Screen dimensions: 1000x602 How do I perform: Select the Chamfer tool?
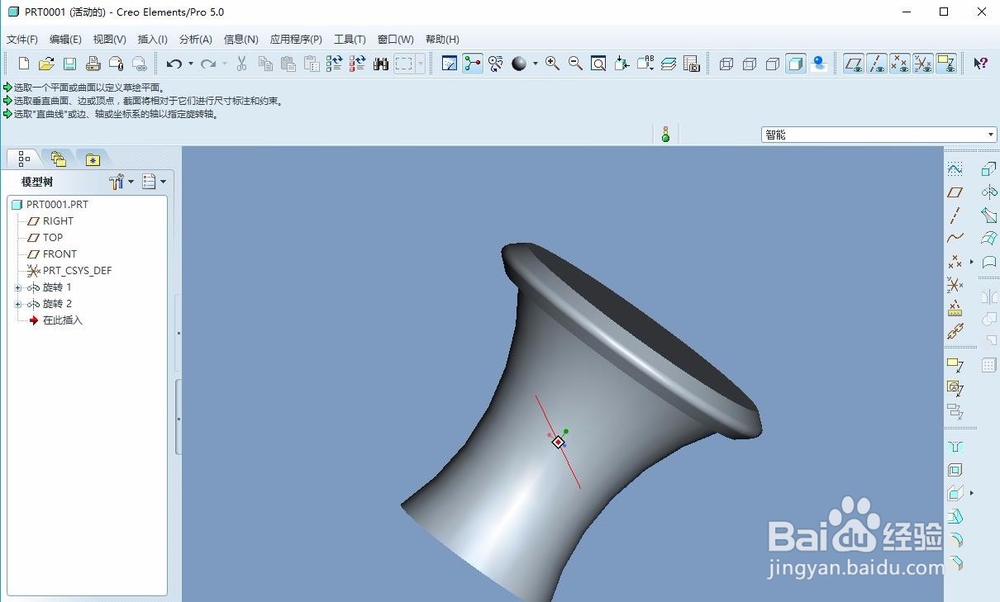point(955,562)
